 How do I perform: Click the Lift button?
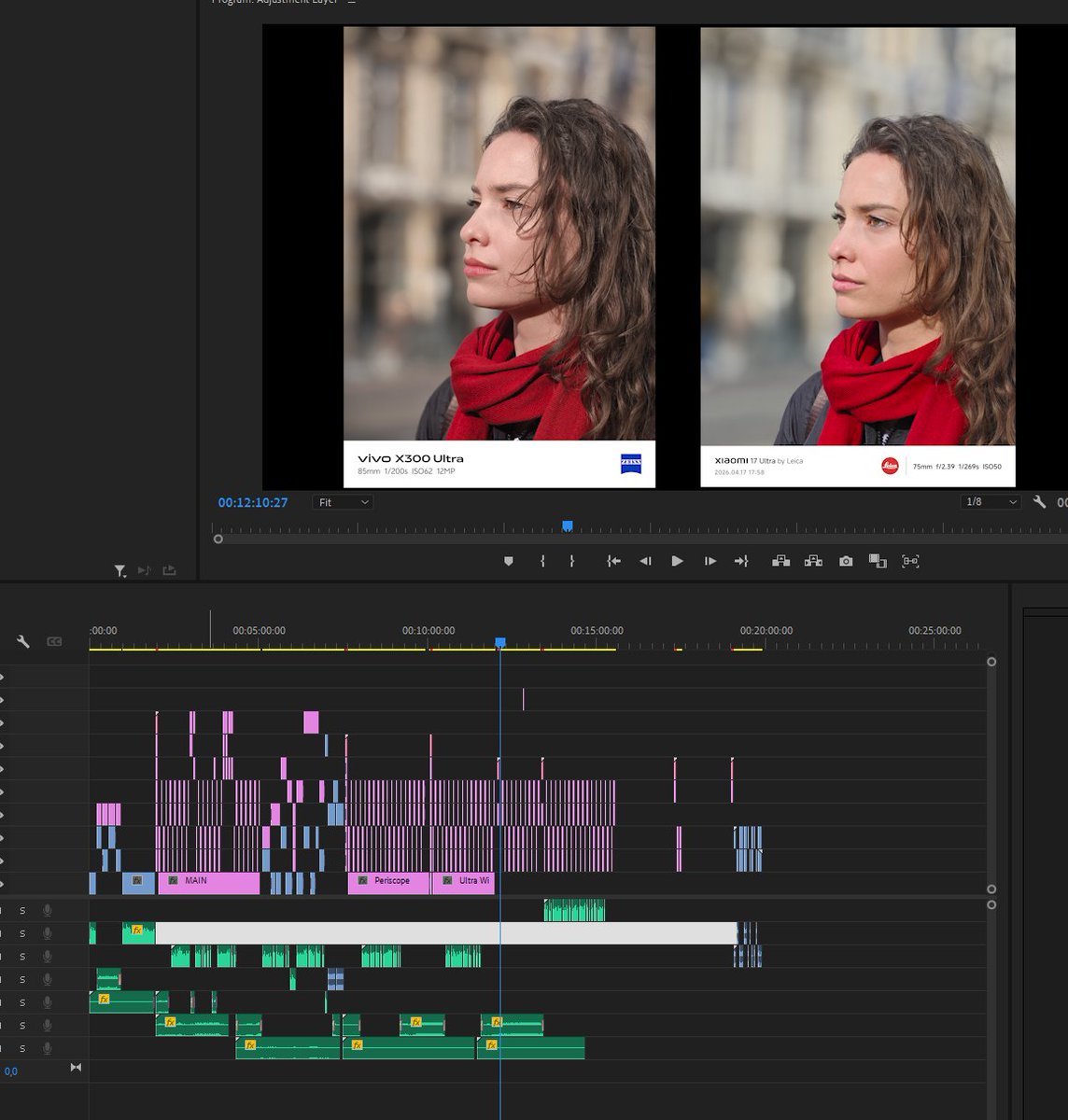coord(781,561)
